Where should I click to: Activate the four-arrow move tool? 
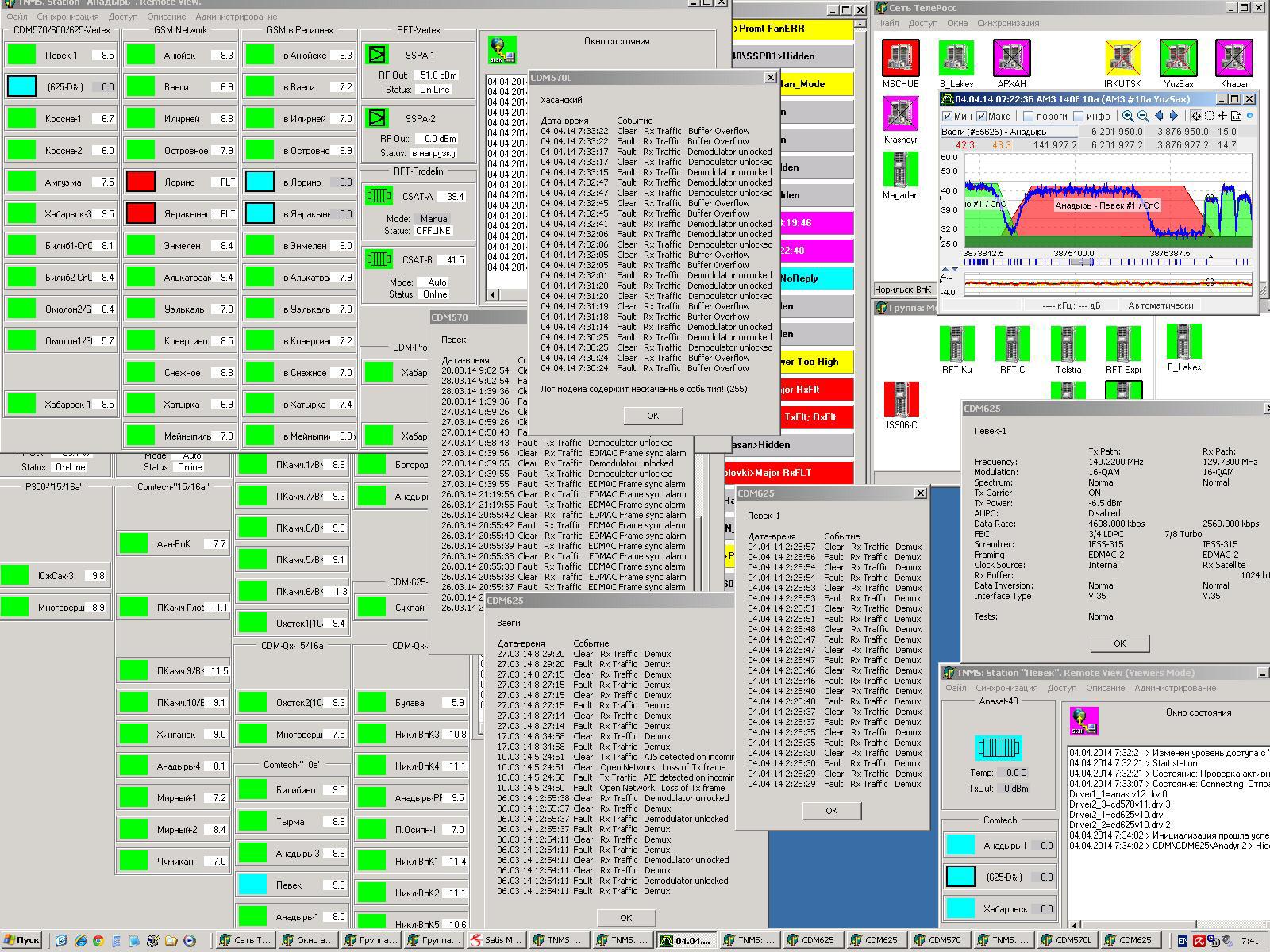[1222, 116]
